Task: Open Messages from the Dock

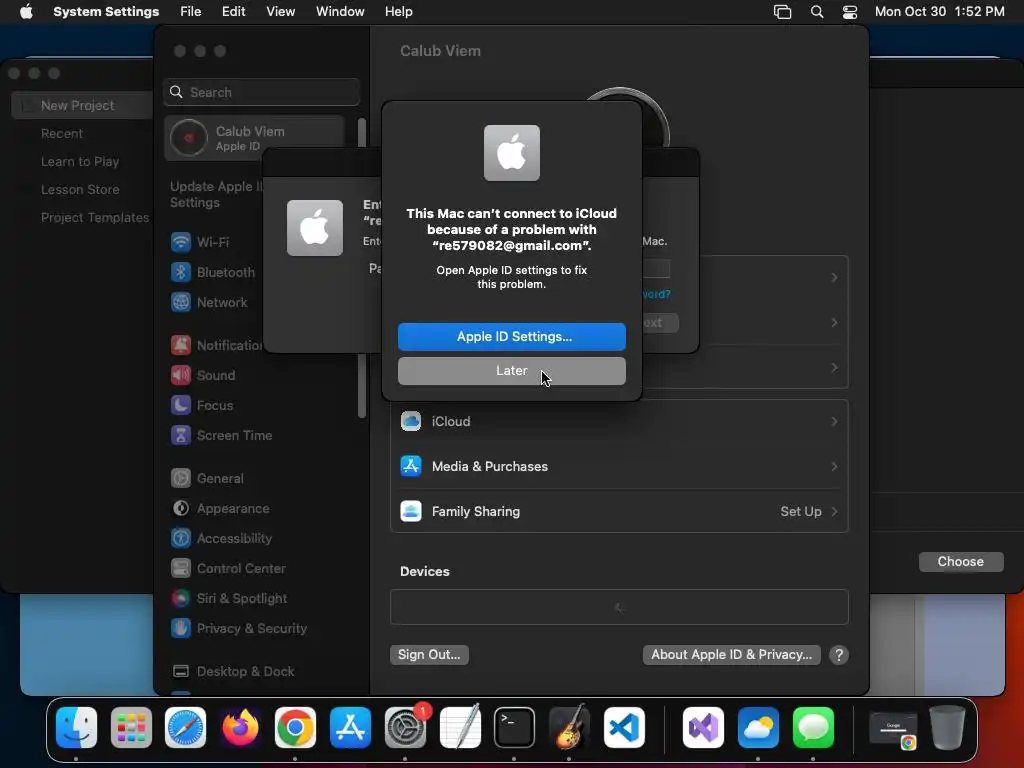Action: pyautogui.click(x=812, y=727)
